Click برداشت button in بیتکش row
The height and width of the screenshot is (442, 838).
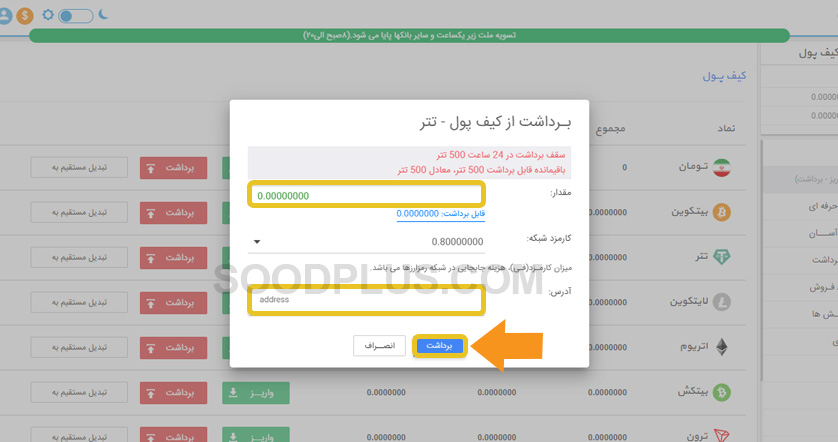coord(173,393)
